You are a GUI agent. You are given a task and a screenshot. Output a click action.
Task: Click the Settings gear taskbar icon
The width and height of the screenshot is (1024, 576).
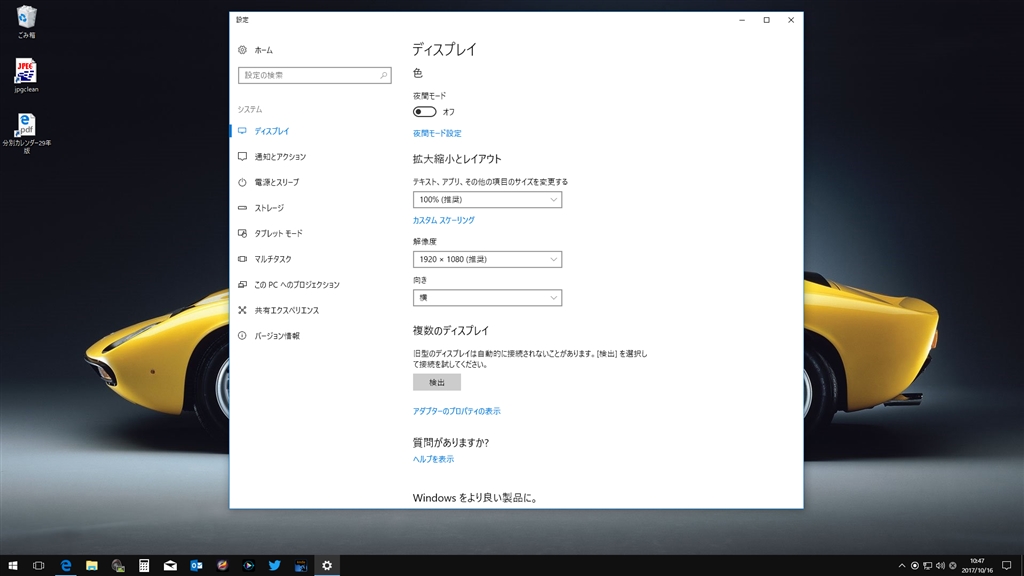327,566
